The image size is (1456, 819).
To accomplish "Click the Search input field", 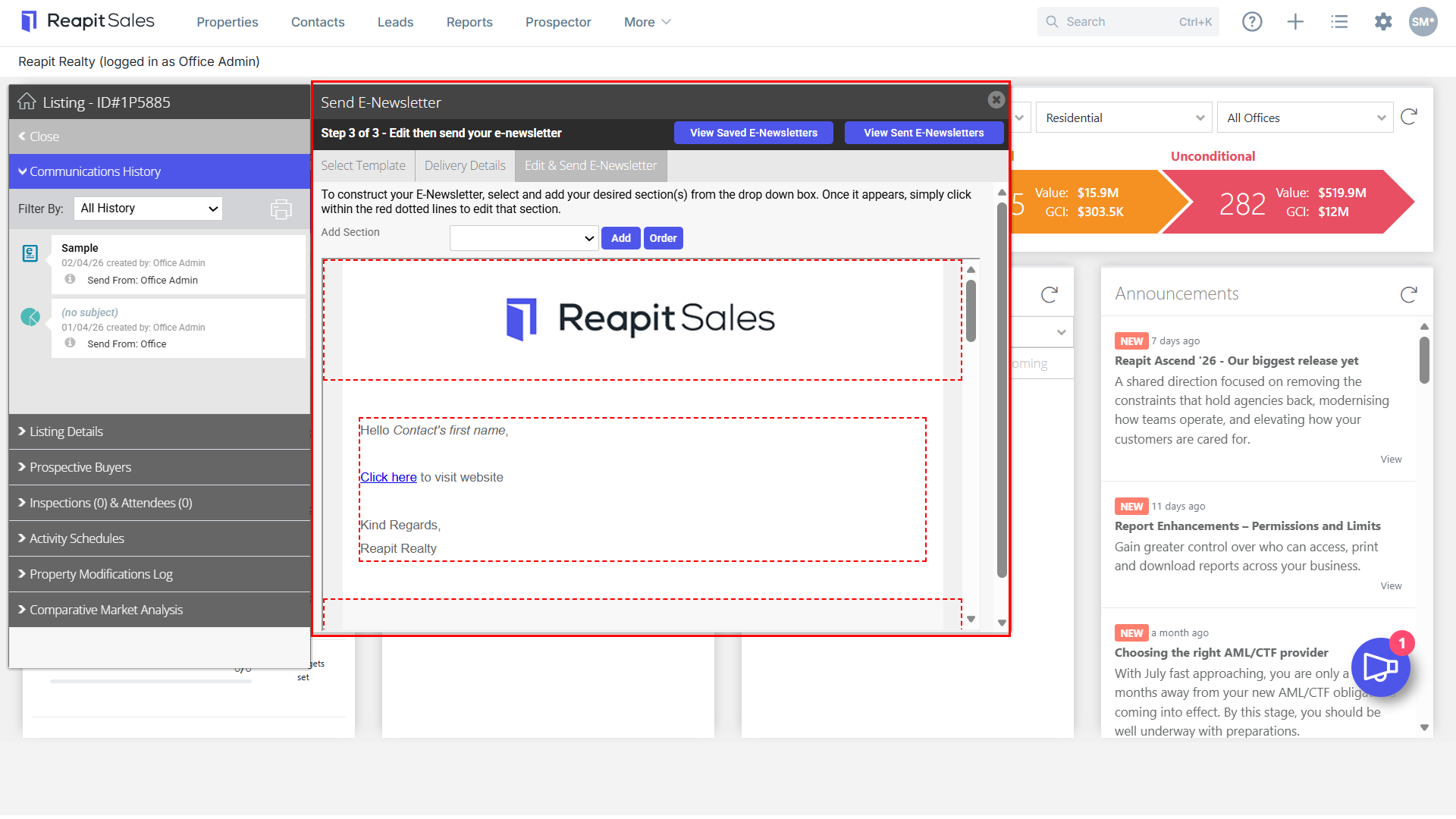I will [1128, 22].
